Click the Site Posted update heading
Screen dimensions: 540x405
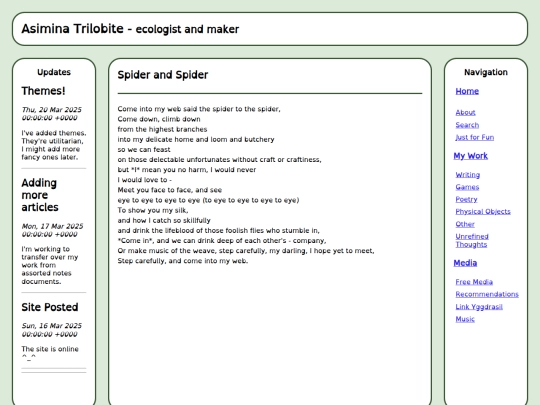(50, 307)
